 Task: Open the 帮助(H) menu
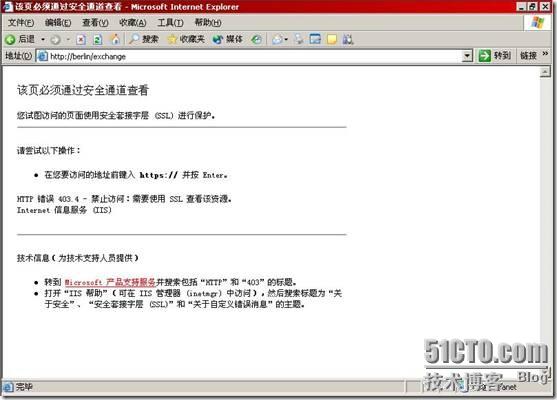(x=208, y=23)
